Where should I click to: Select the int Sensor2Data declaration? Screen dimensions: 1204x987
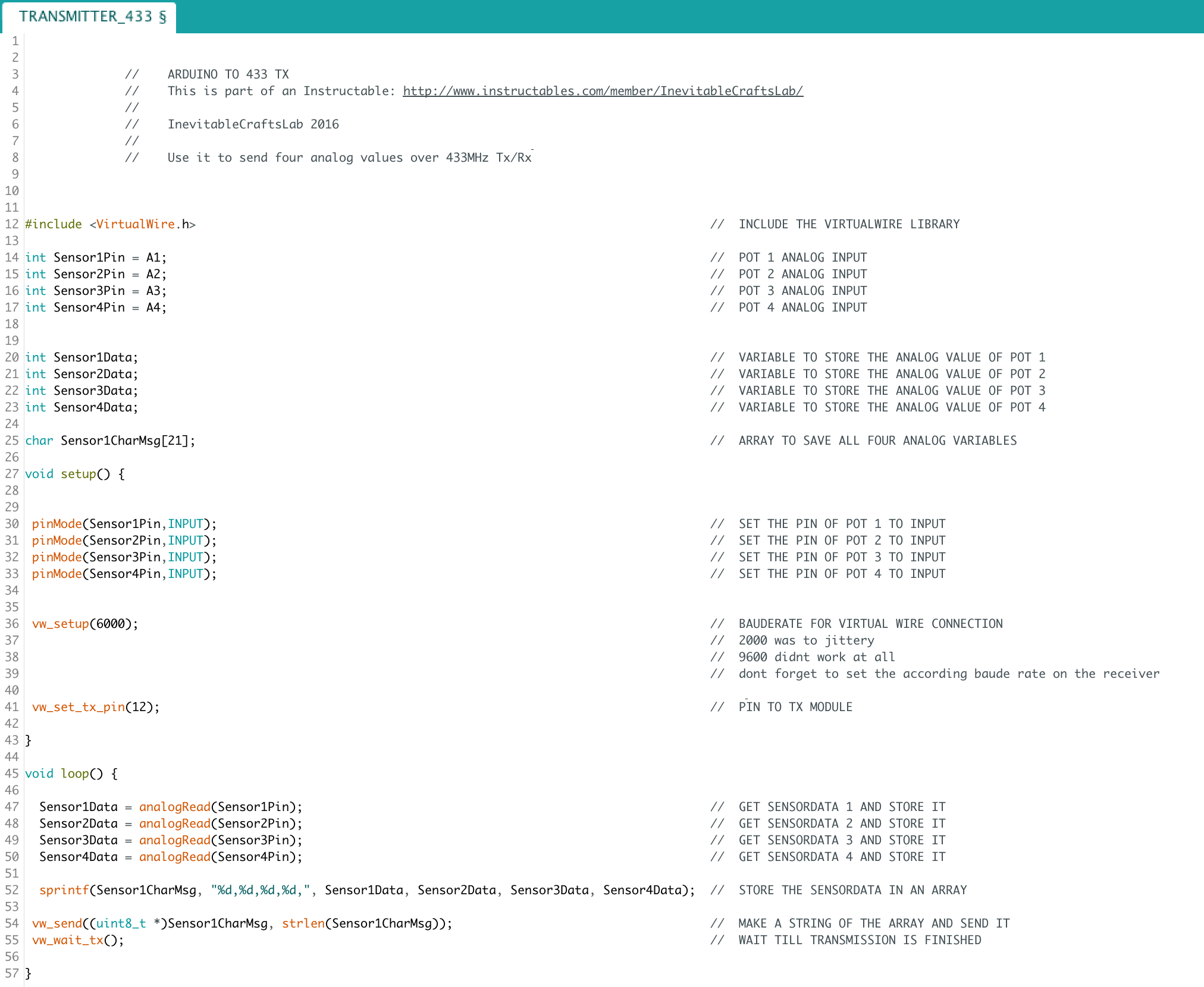pyautogui.click(x=81, y=373)
